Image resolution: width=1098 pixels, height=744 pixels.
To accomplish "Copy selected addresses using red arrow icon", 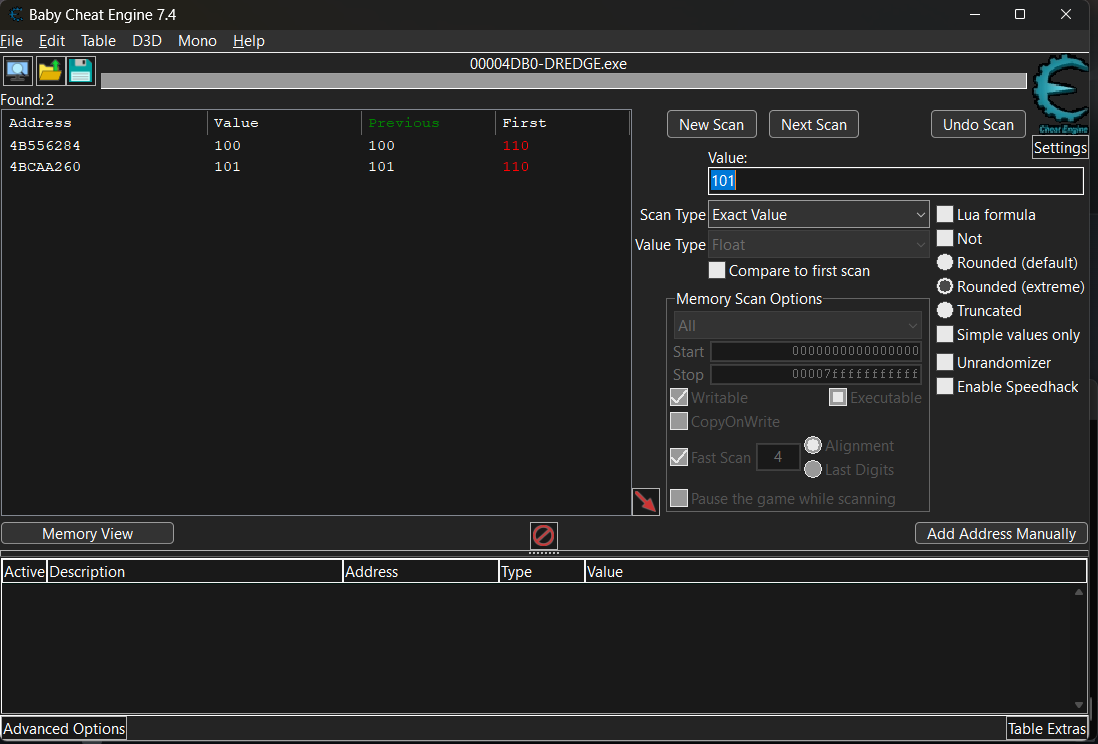I will [646, 502].
